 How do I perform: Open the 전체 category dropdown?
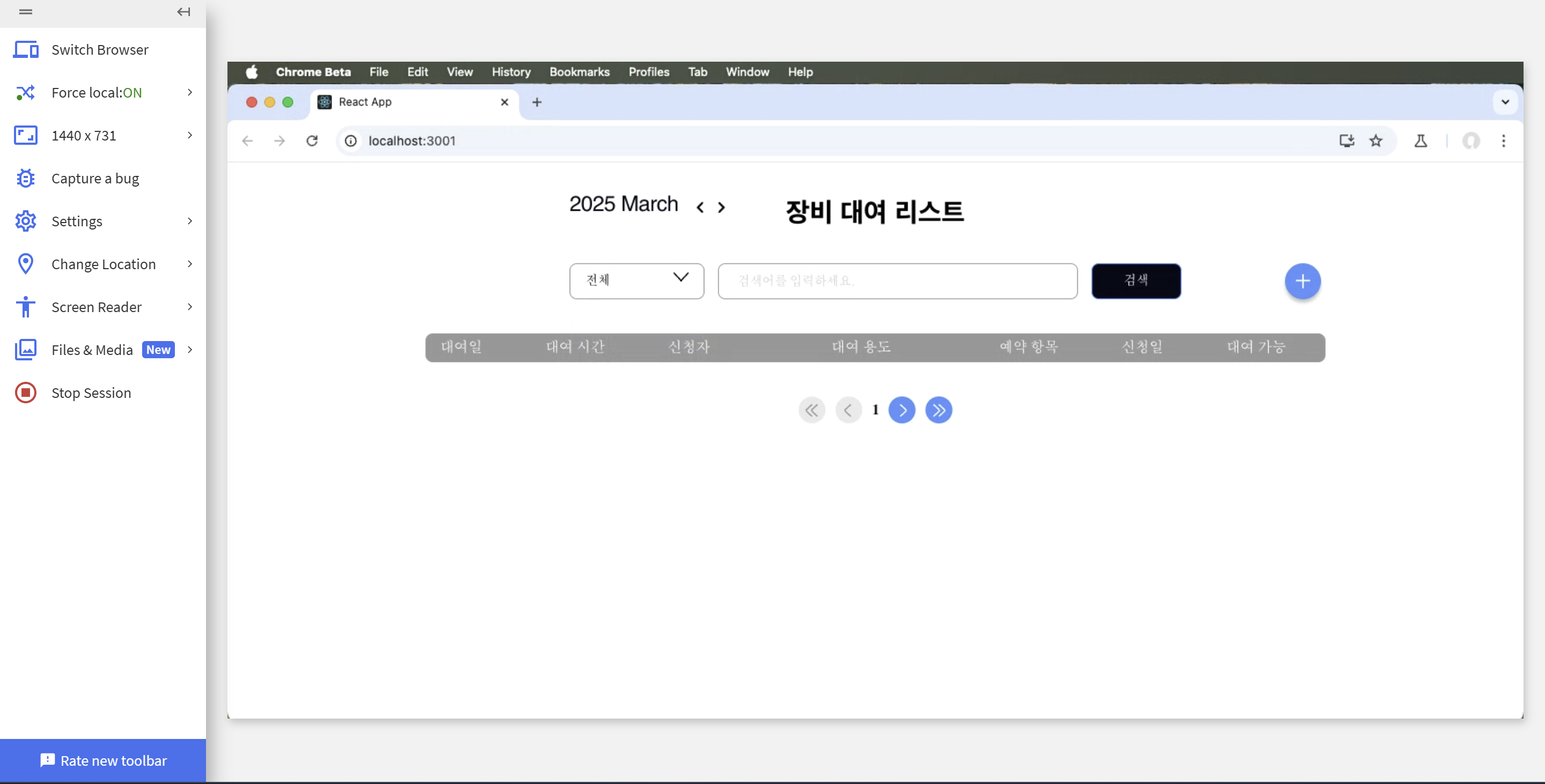coord(636,280)
